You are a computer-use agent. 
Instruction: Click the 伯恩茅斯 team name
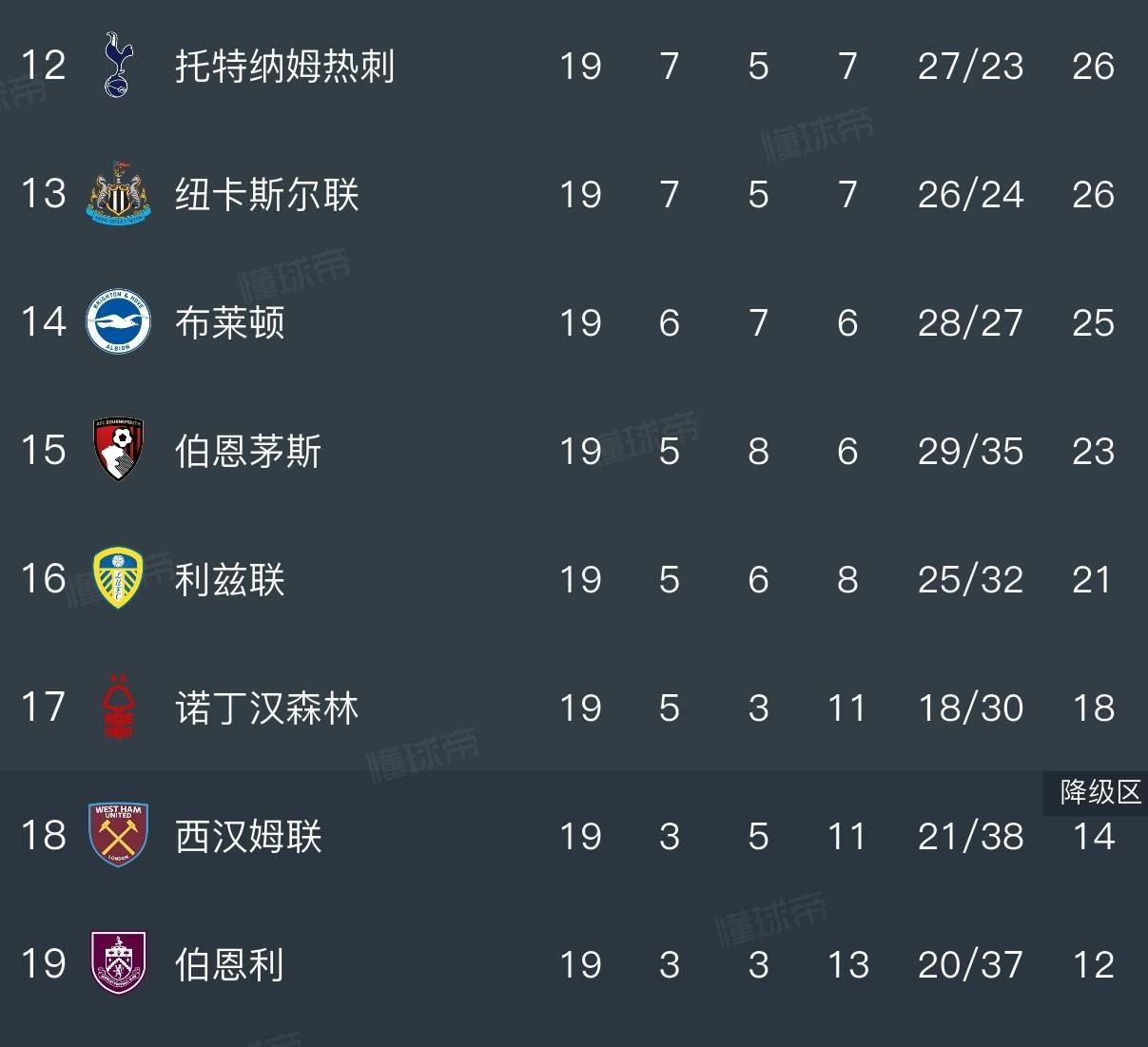[248, 451]
